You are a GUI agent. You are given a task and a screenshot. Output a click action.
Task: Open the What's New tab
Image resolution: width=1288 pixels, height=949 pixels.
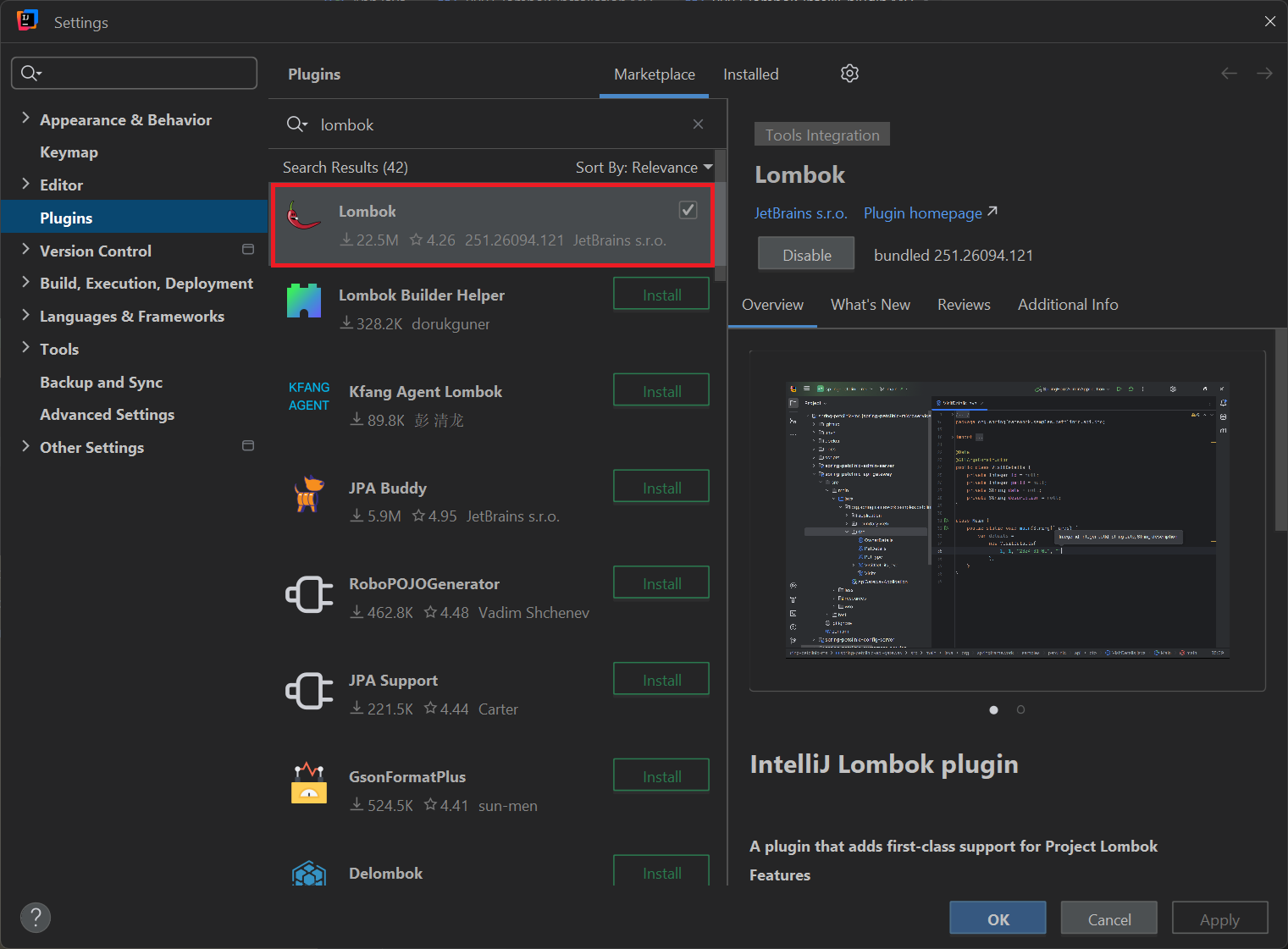tap(870, 305)
